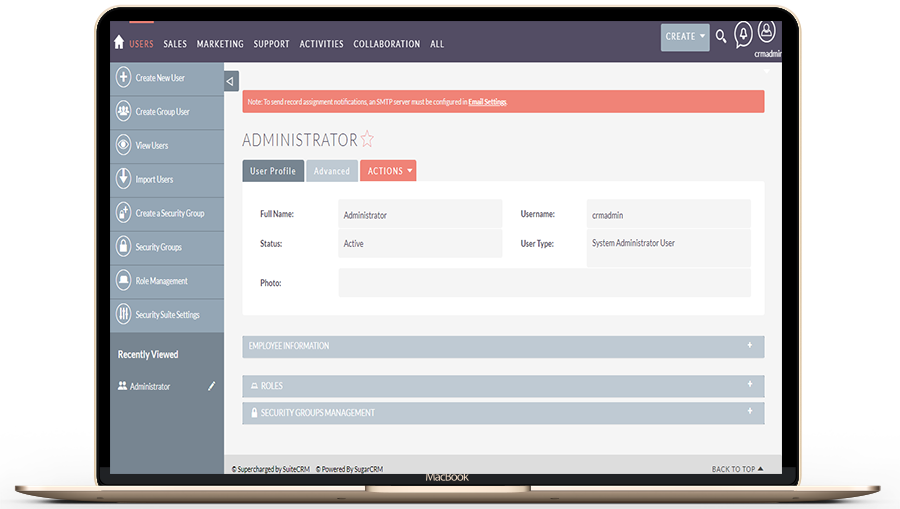The width and height of the screenshot is (900, 509).
Task: Open the ACTIONS dropdown menu
Action: click(388, 171)
